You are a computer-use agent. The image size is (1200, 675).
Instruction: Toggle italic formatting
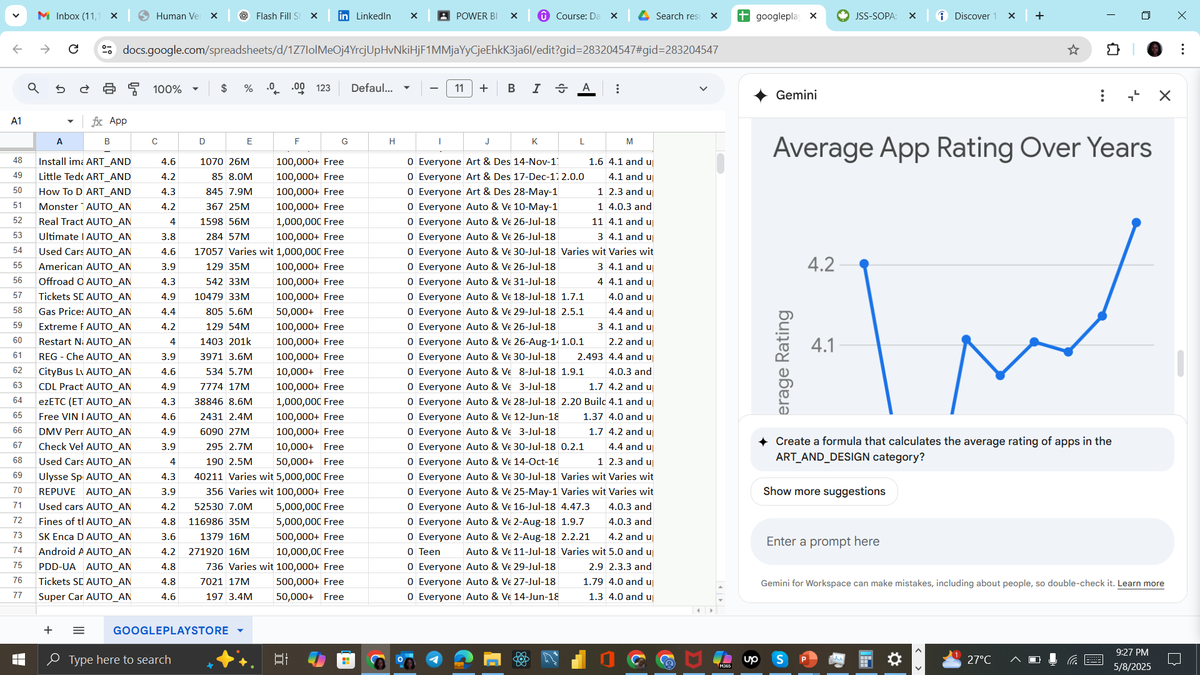[x=536, y=89]
